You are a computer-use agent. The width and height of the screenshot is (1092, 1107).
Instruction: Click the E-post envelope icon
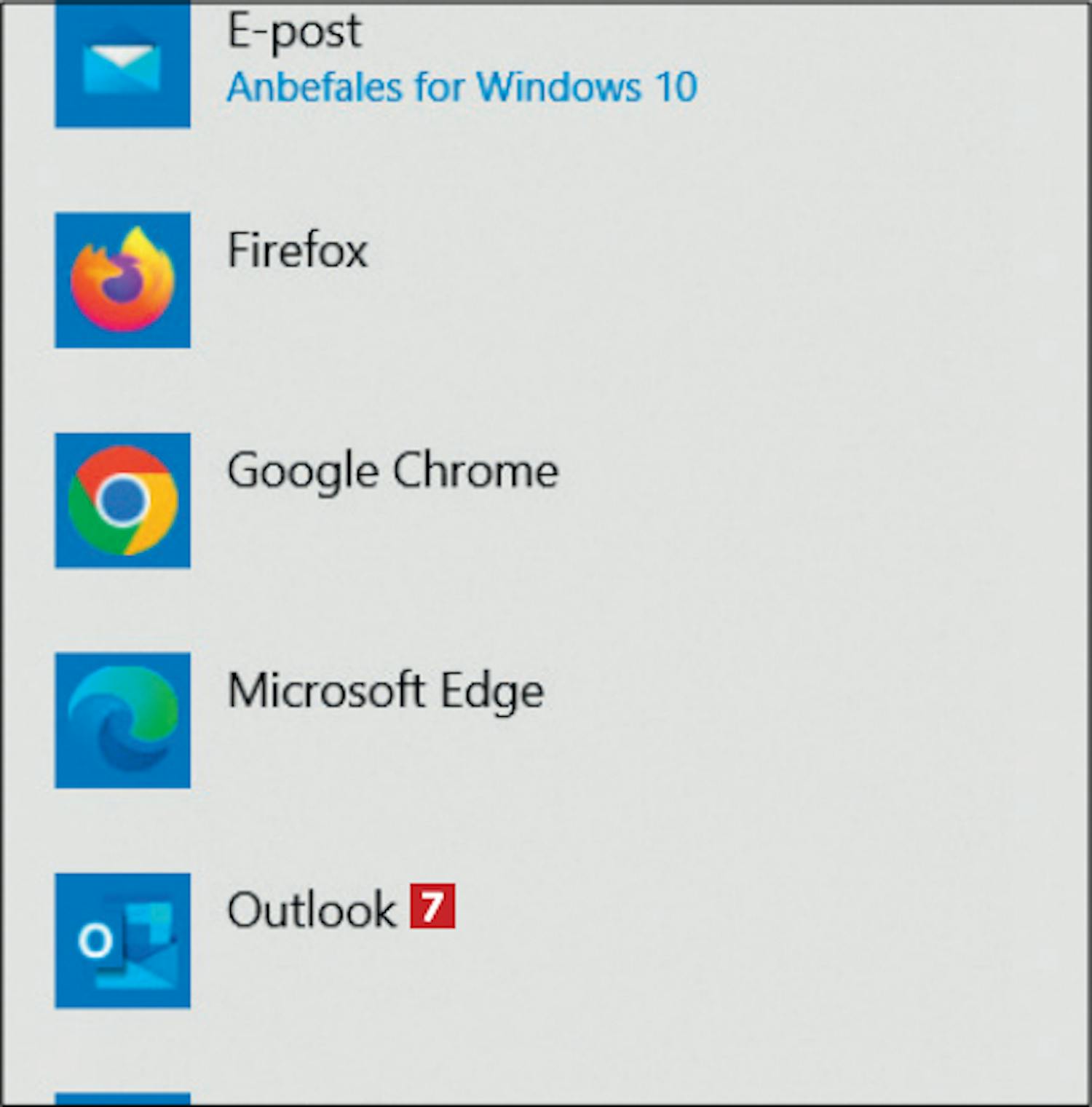(x=122, y=64)
